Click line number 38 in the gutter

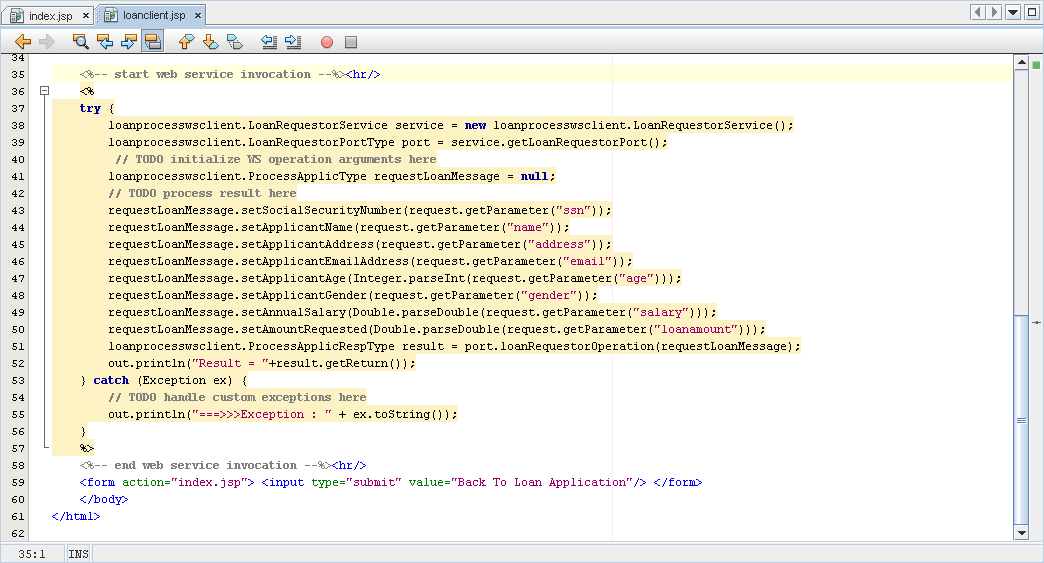(18, 125)
